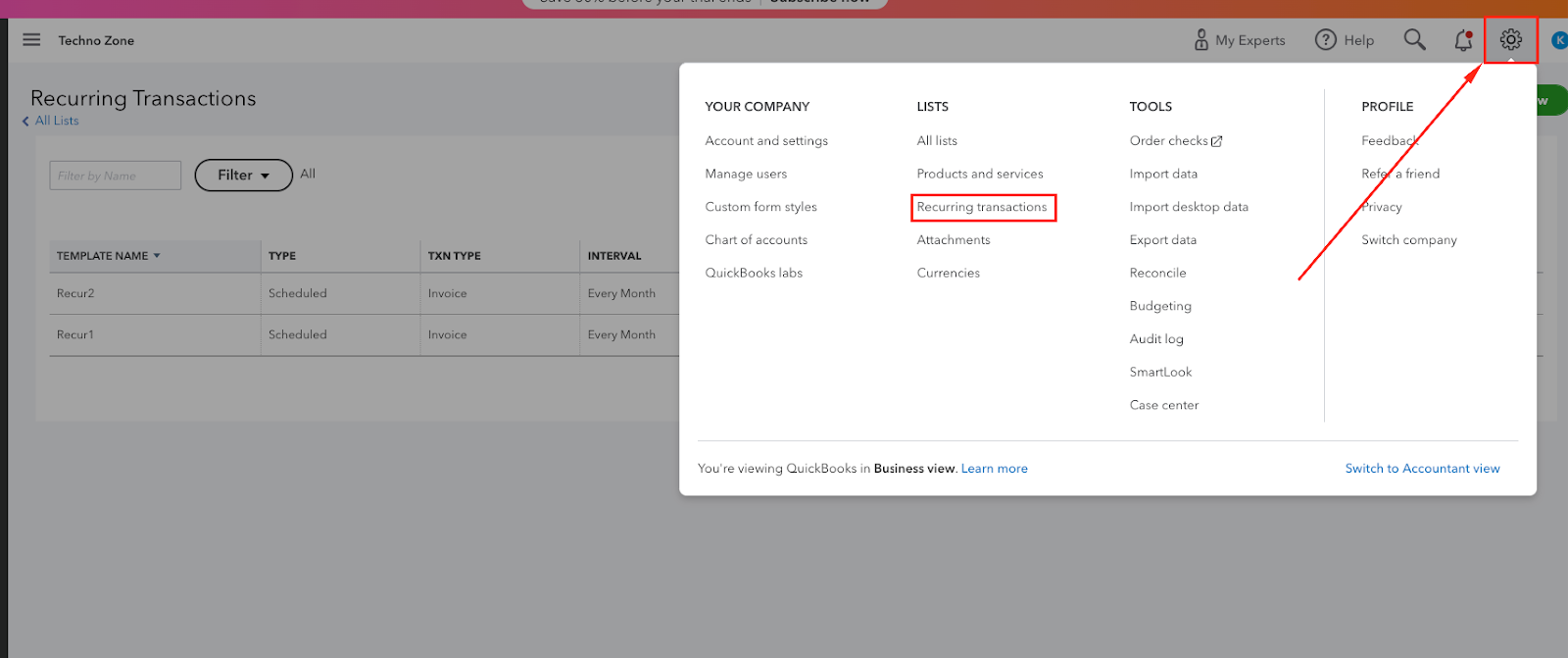
Task: Select Reconcile in Tools column
Action: coord(1157,273)
